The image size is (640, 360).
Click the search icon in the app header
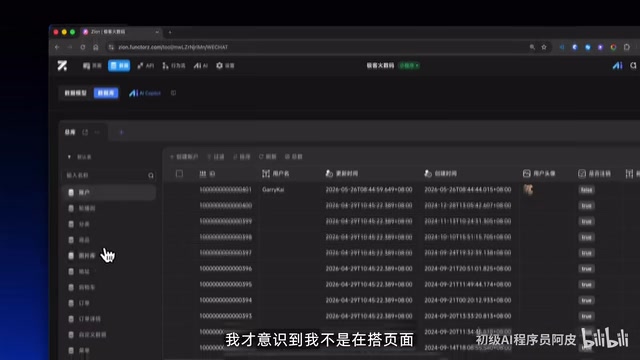click(633, 65)
